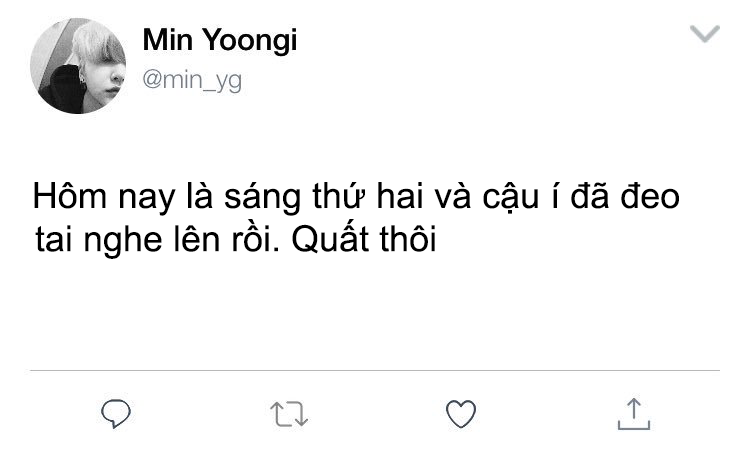Open the downward caret tweet menu
Screen dimensions: 750x449
[705, 33]
